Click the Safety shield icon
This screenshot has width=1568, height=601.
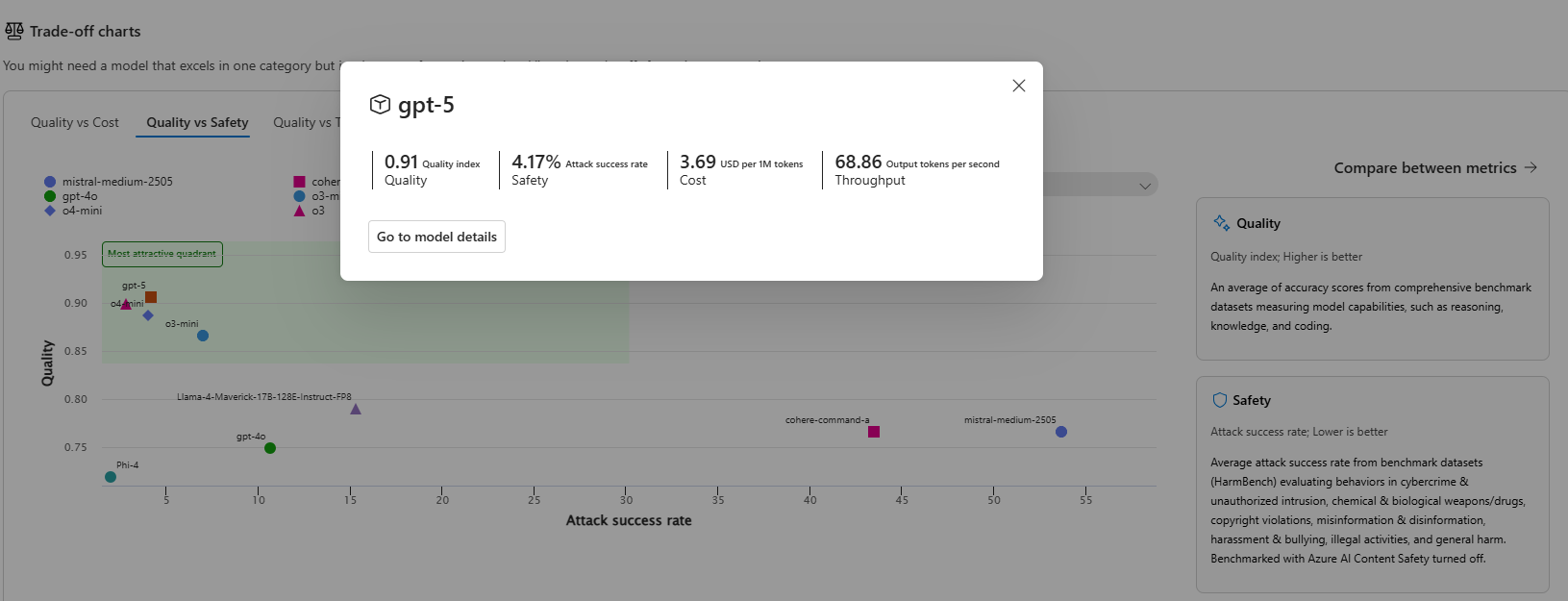[x=1220, y=400]
